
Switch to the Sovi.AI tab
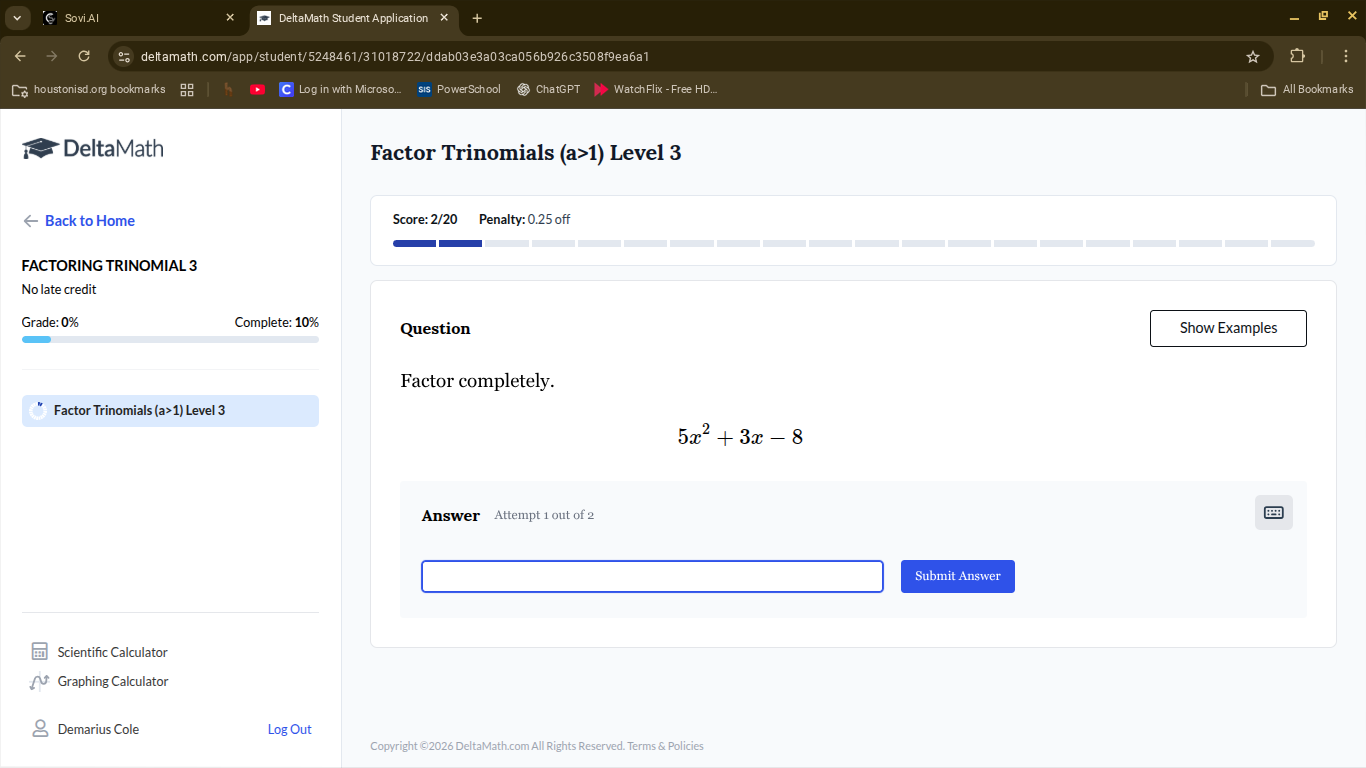[x=140, y=18]
